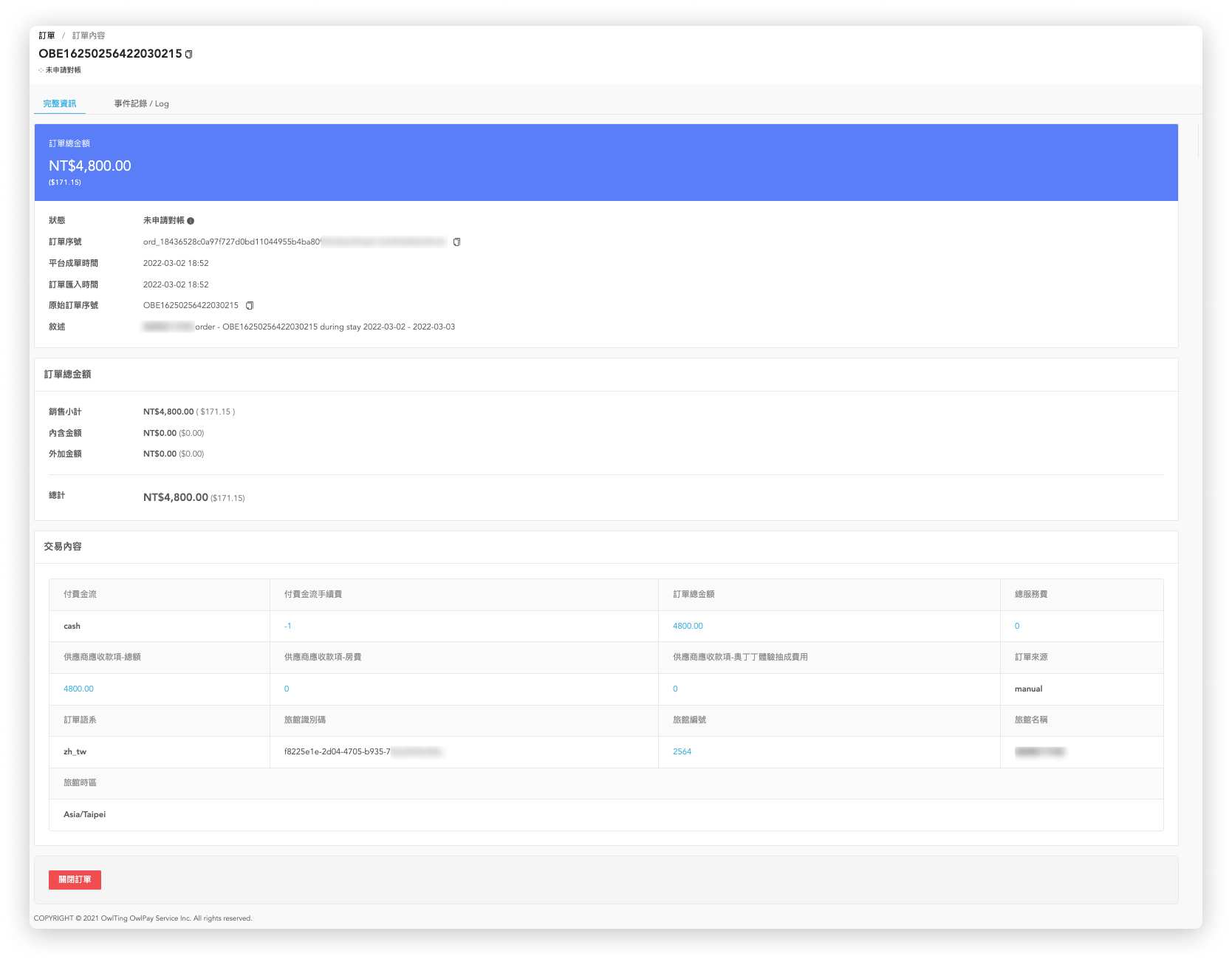Click the 0 under 供應商應收款項-奧丁丁體驗抽成費用
This screenshot has width=1232, height=962.
pos(675,689)
